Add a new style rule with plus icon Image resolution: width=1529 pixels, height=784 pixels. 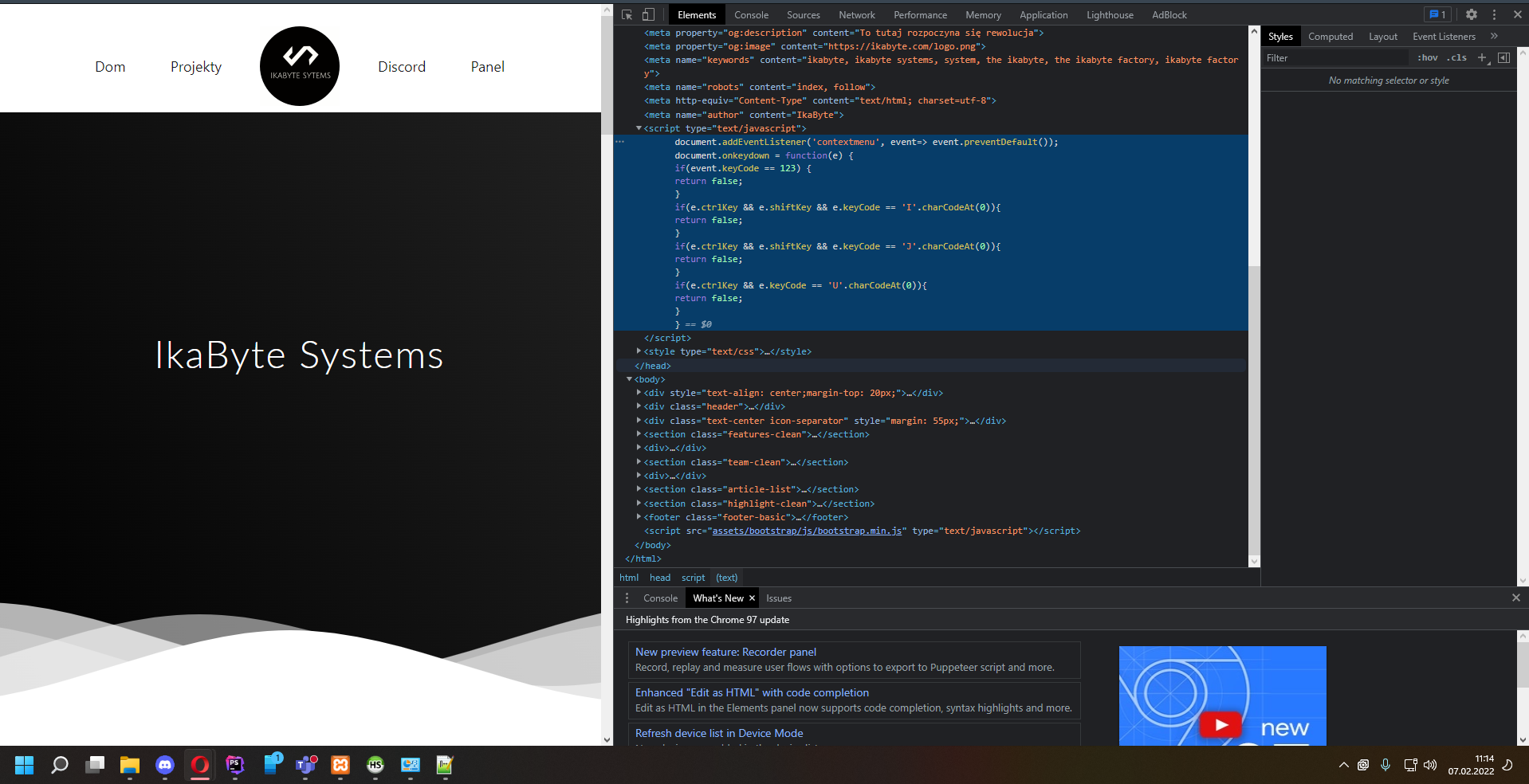1482,57
